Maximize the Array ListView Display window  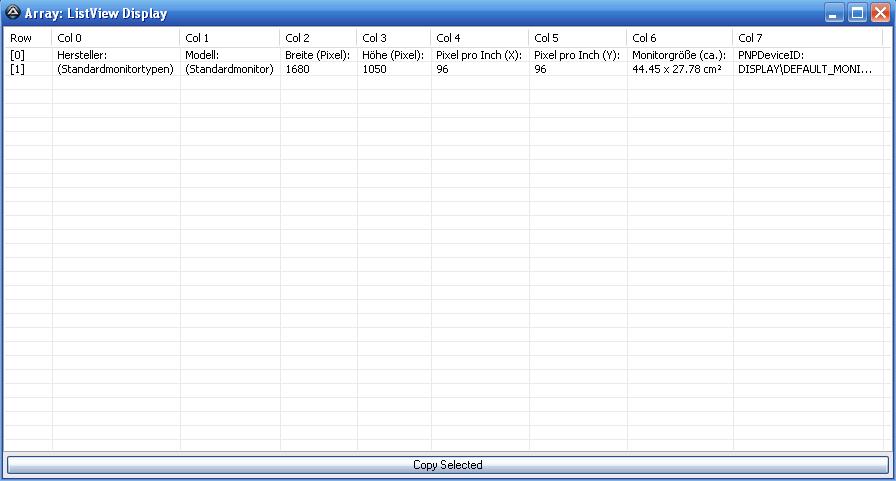(x=857, y=13)
